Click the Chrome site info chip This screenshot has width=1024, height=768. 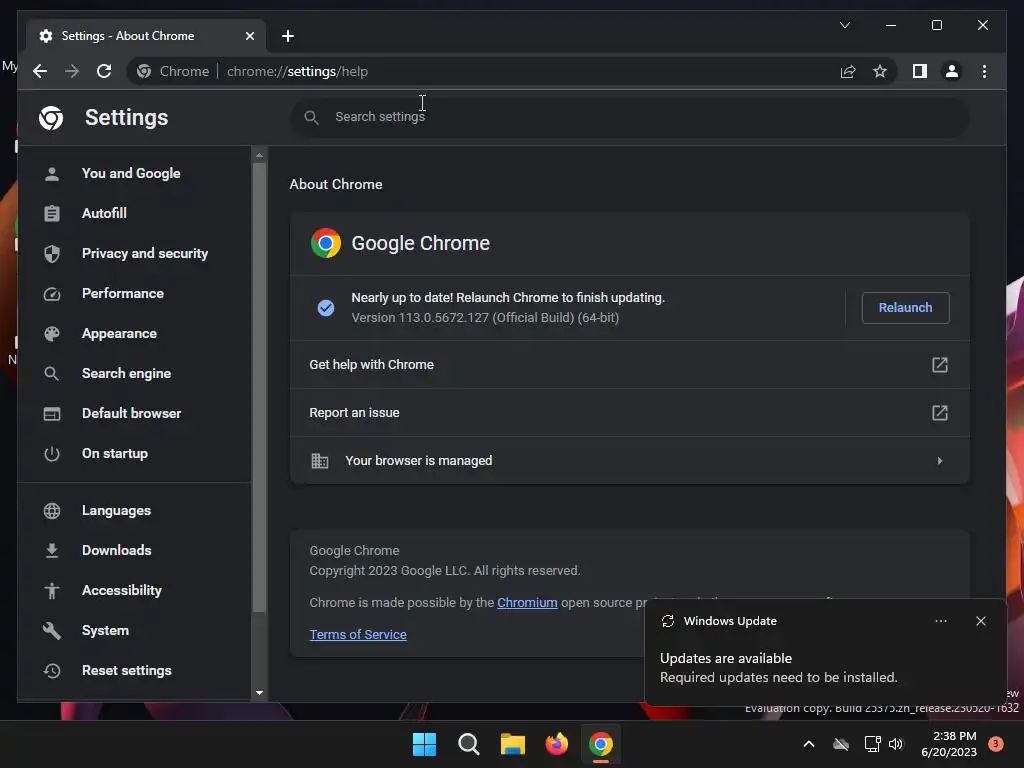[173, 71]
